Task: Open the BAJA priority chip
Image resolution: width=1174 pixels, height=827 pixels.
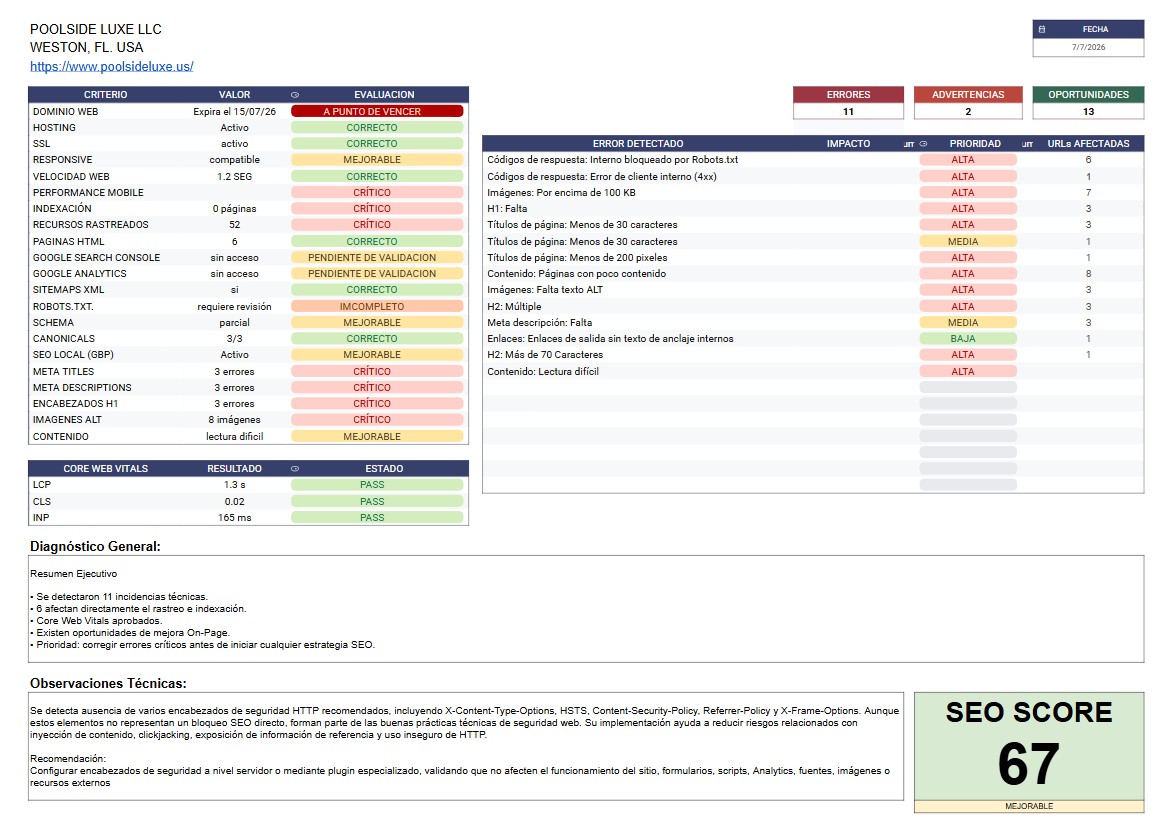Action: [x=968, y=339]
